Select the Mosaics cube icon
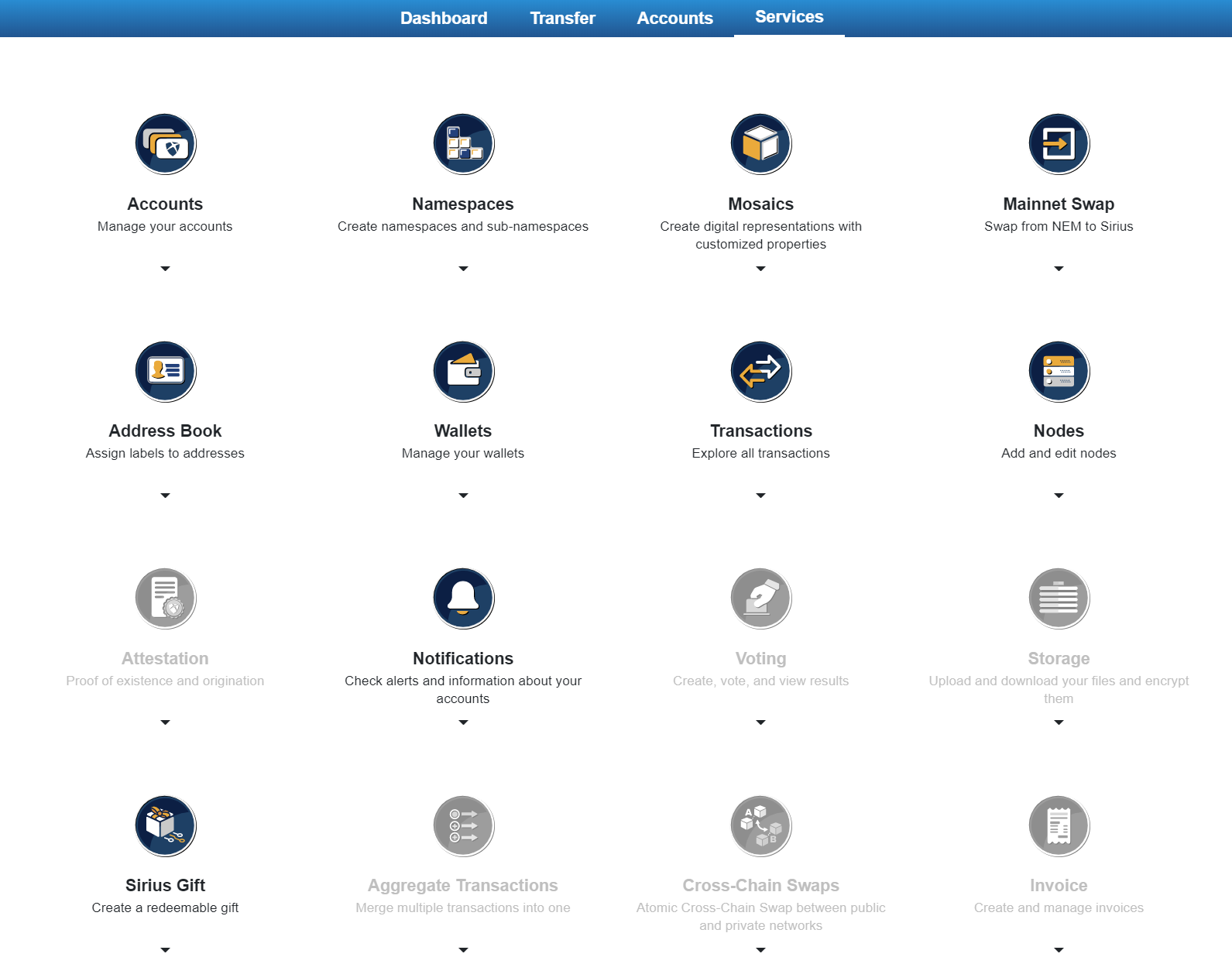The image size is (1232, 964). (760, 144)
